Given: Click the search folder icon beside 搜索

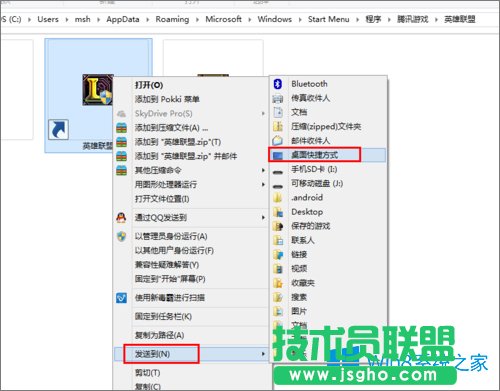Looking at the screenshot, I should 278,297.
